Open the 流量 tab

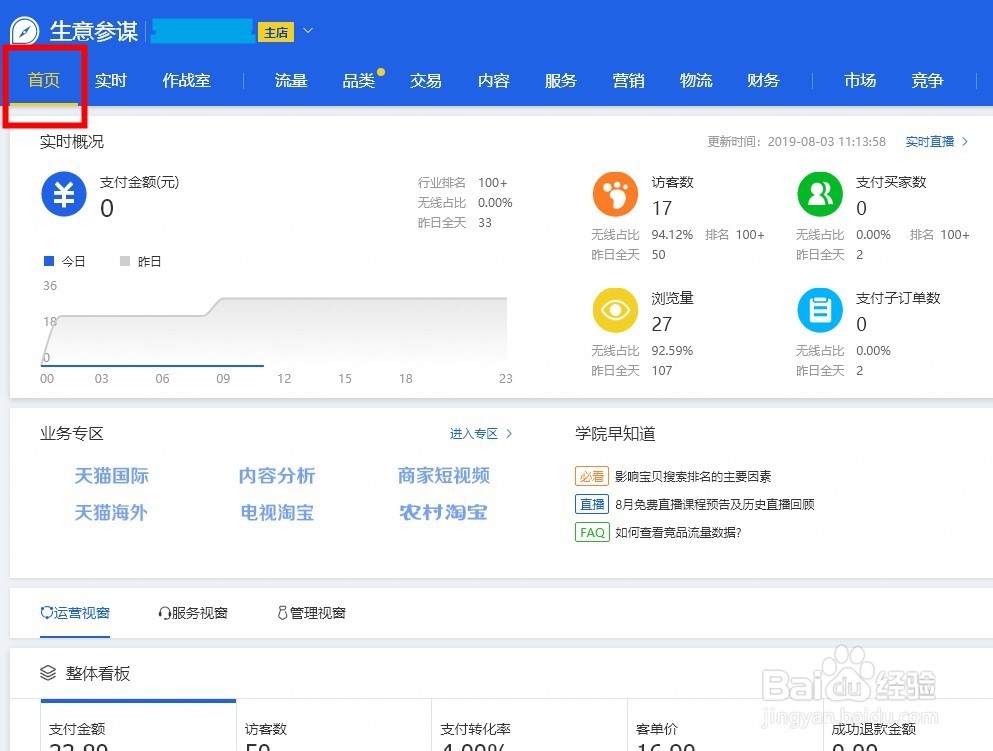coord(291,80)
